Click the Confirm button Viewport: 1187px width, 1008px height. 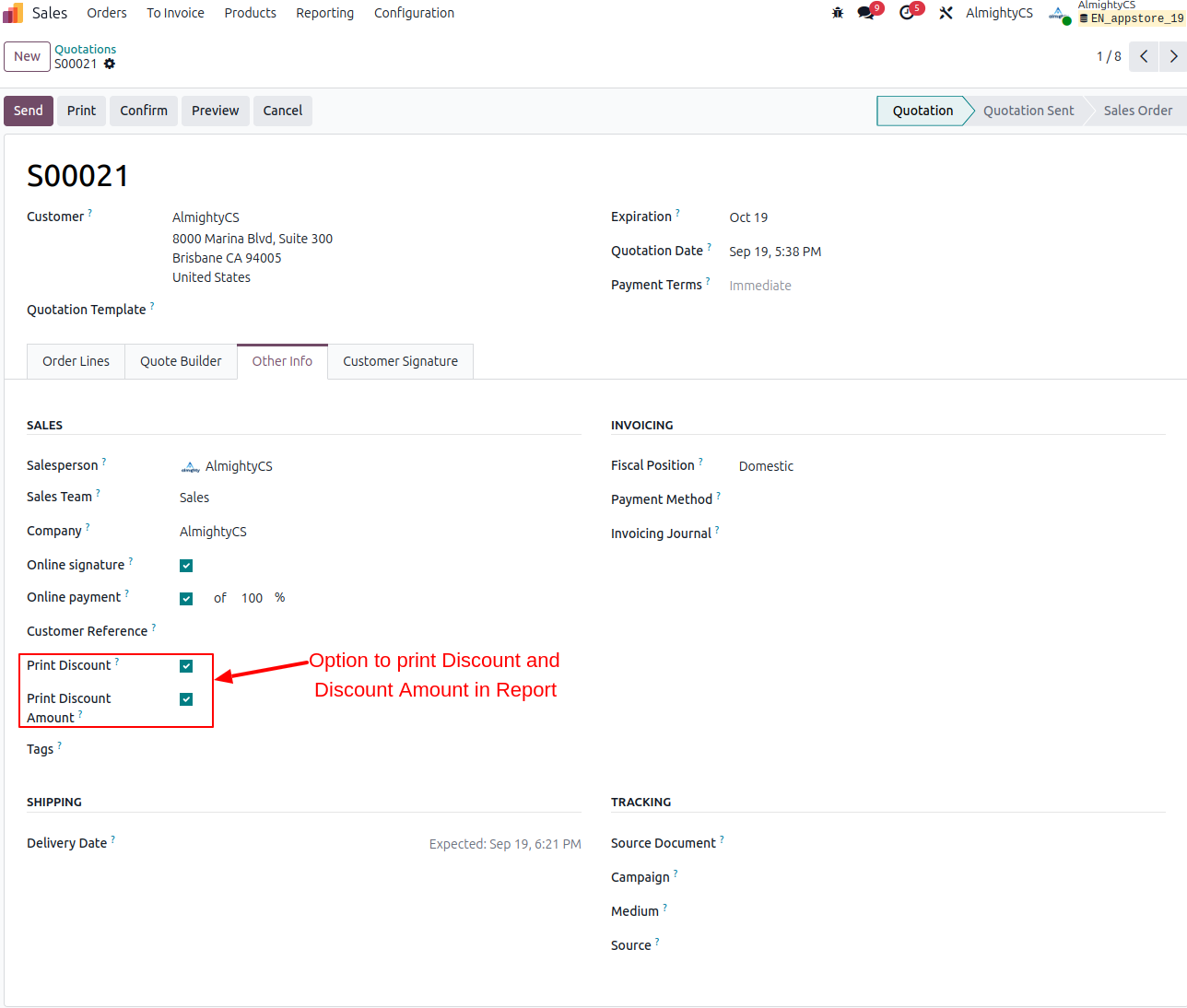(x=144, y=111)
